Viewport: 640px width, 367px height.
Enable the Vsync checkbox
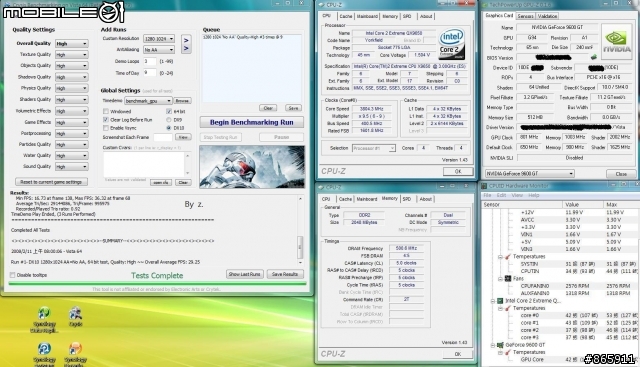pyautogui.click(x=106, y=128)
